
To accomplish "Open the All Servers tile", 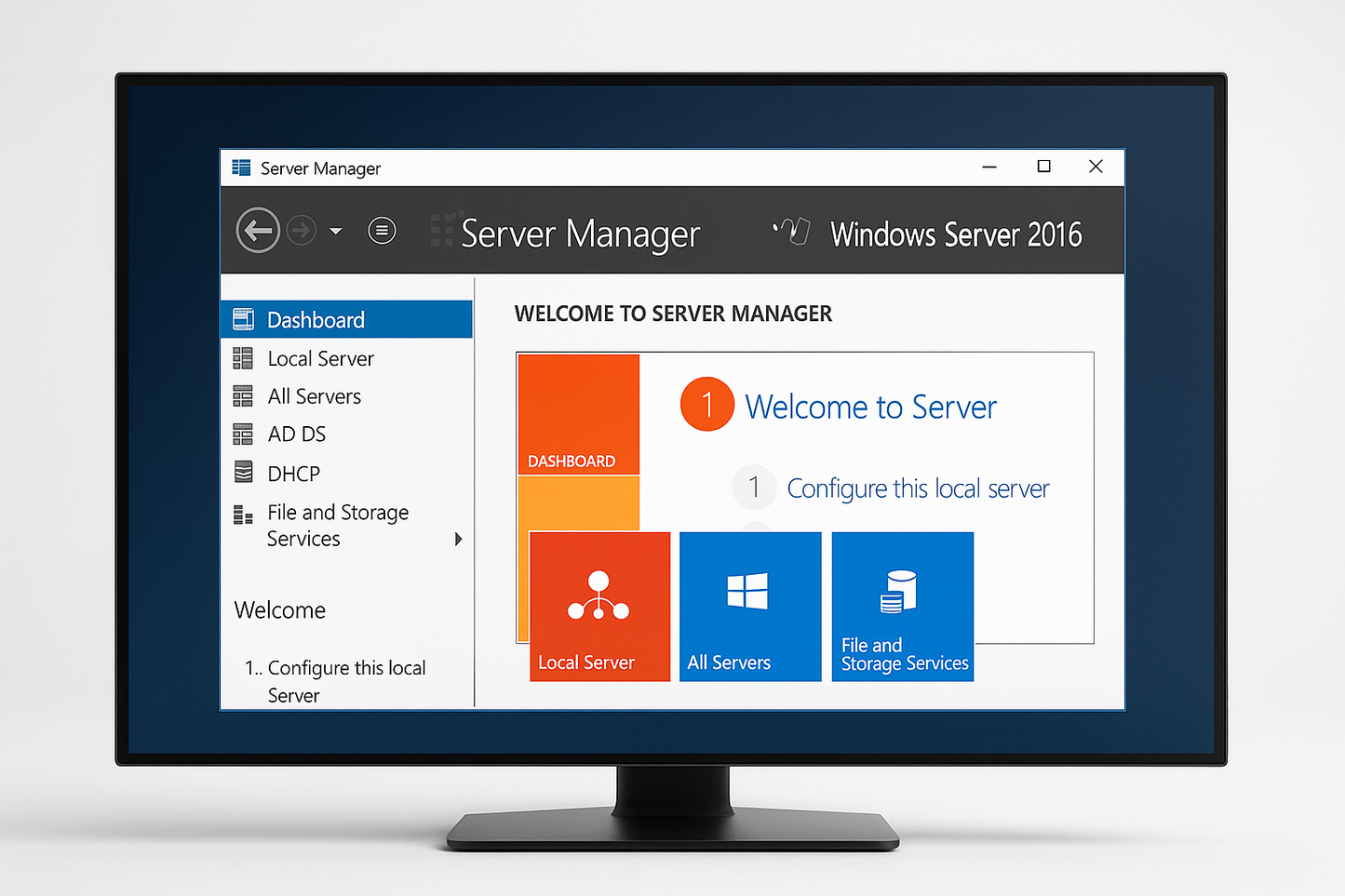I will tap(749, 605).
